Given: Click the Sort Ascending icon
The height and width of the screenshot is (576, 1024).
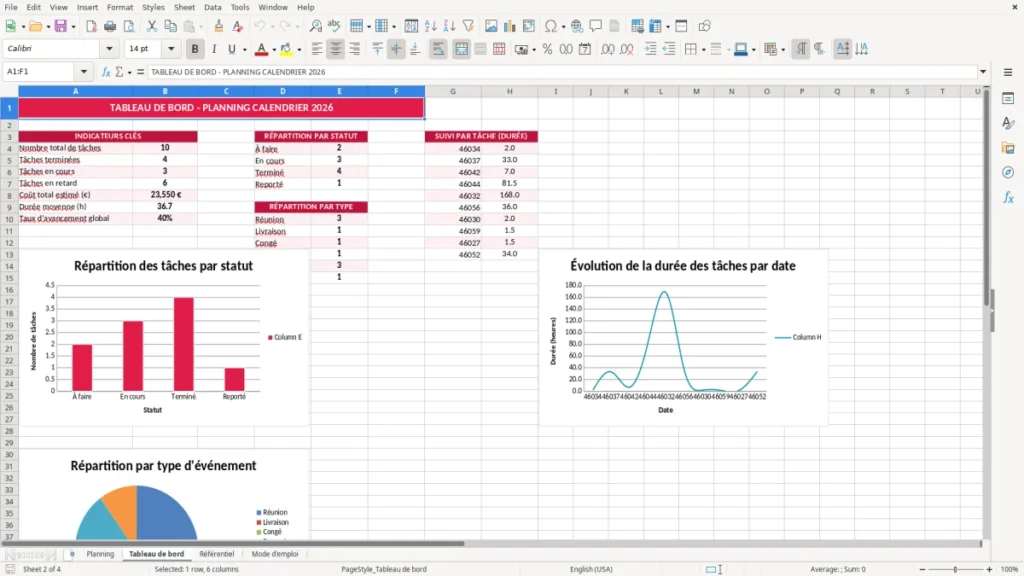Looking at the screenshot, I should point(430,26).
